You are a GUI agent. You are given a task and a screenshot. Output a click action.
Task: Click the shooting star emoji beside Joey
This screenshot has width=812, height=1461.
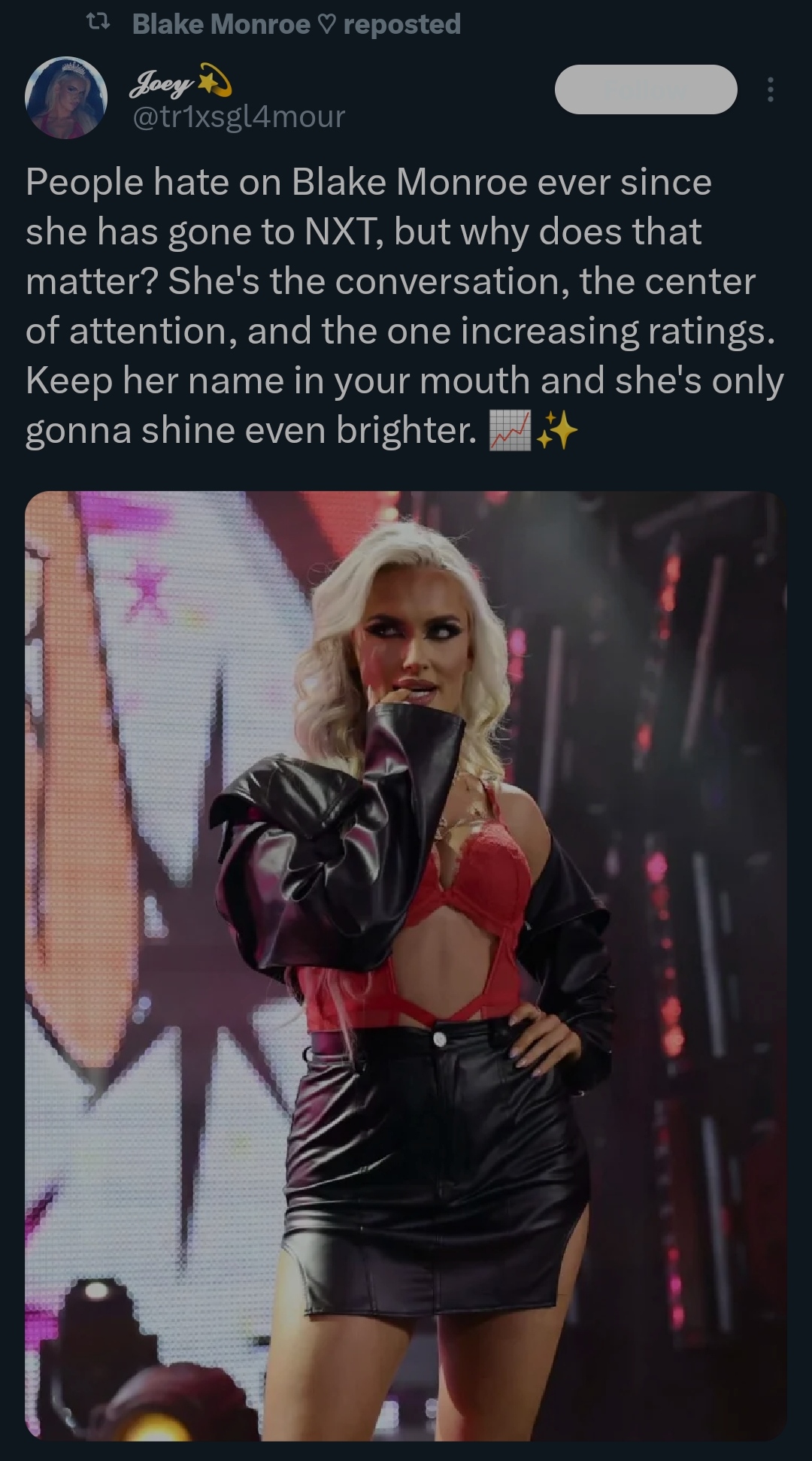pyautogui.click(x=215, y=82)
